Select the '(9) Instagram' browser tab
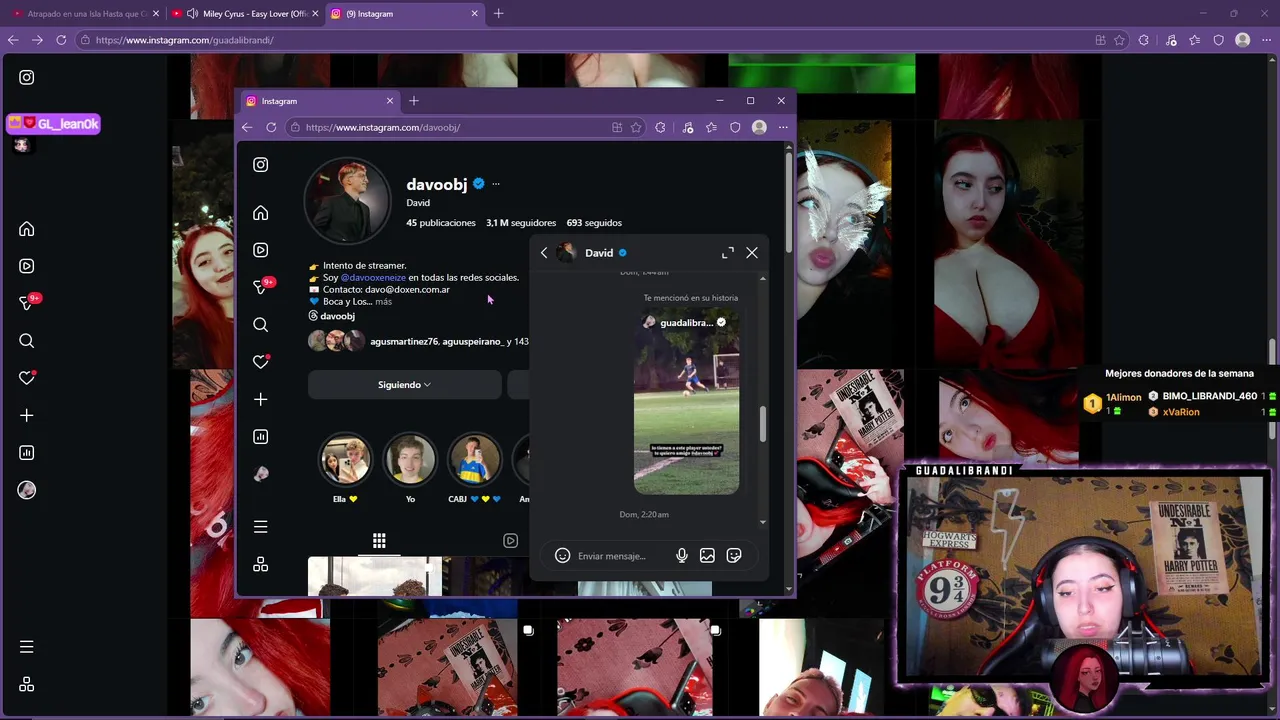The width and height of the screenshot is (1280, 720). (405, 14)
